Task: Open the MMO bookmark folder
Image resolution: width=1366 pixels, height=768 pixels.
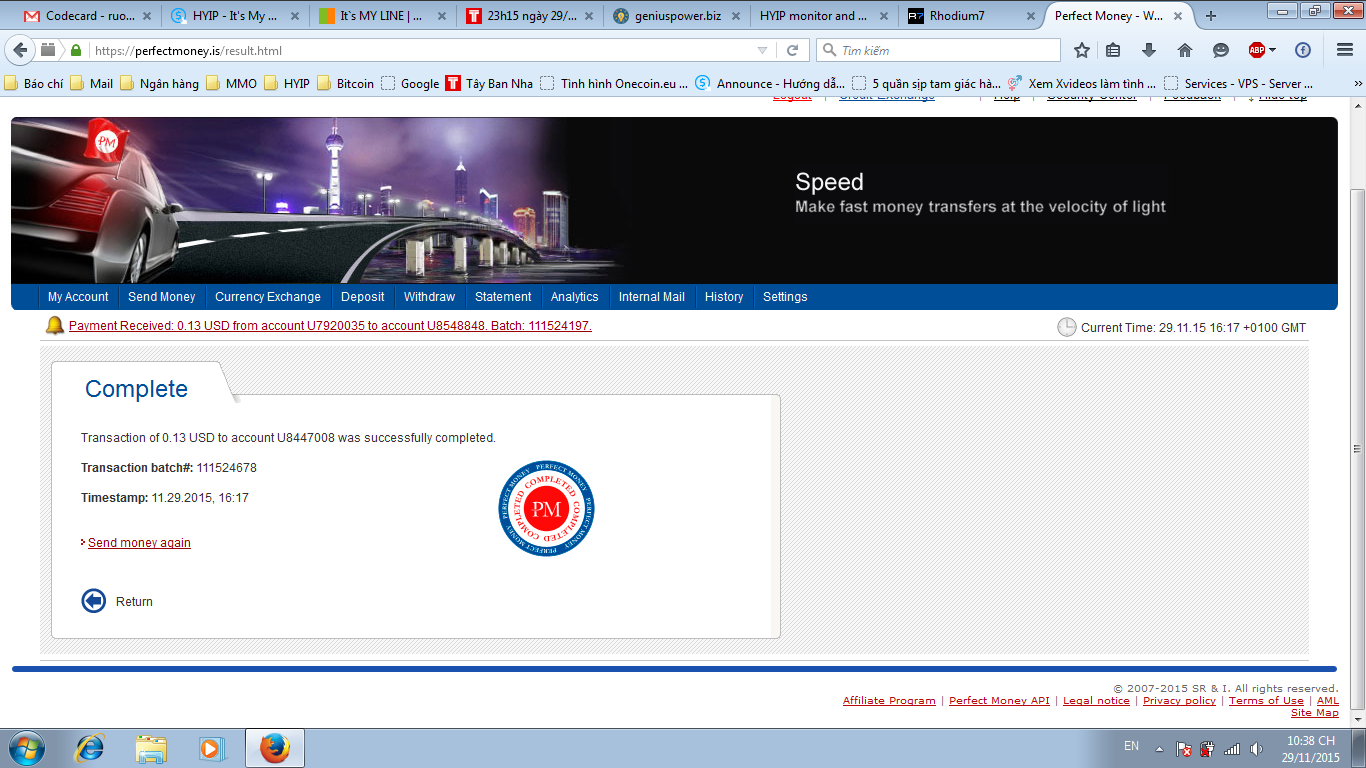Action: [x=231, y=84]
